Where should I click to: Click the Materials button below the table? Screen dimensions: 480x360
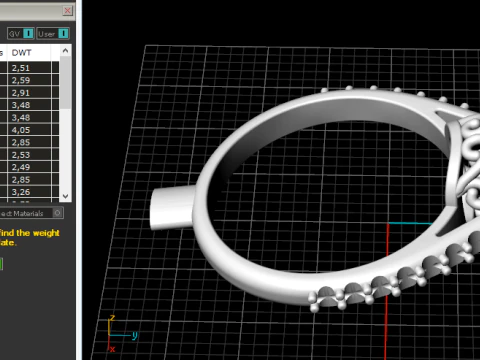[31, 213]
